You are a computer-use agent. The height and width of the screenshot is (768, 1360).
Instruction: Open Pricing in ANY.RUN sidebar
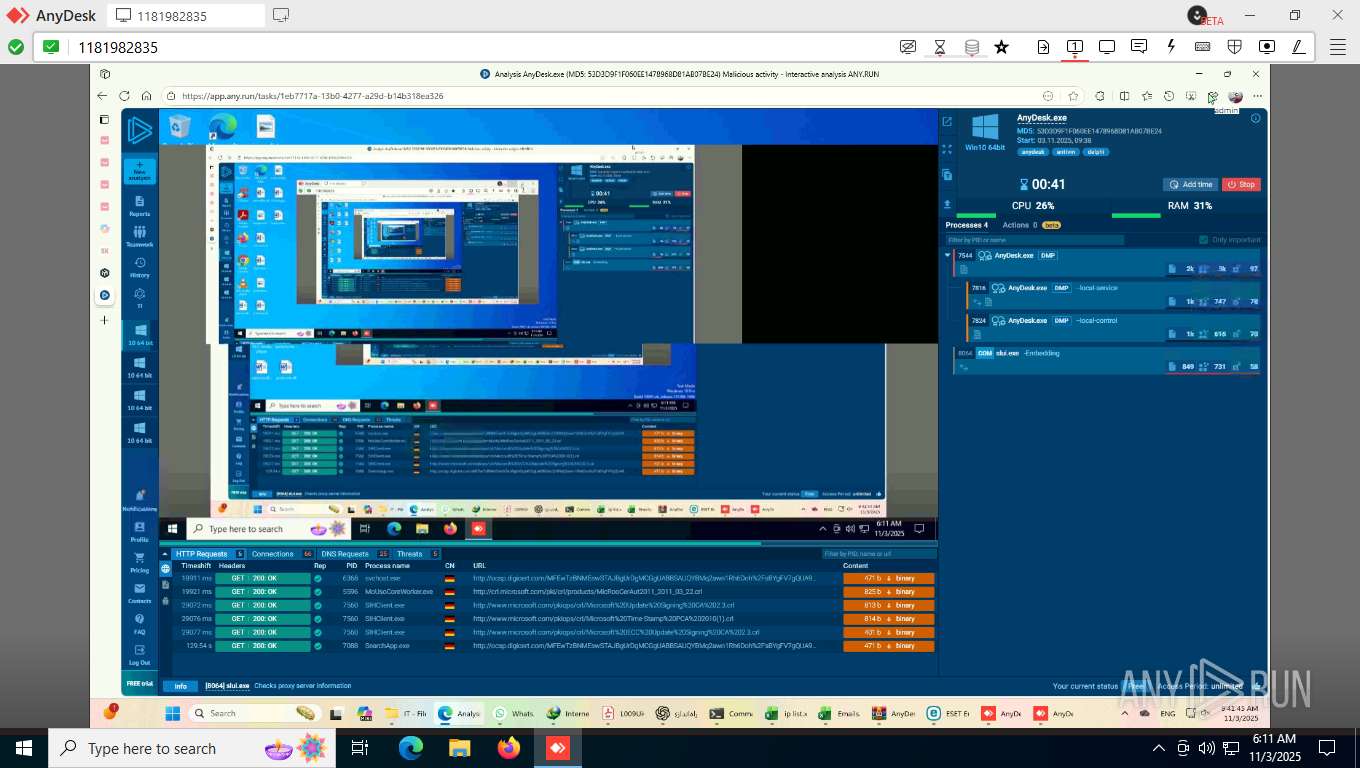pos(140,562)
